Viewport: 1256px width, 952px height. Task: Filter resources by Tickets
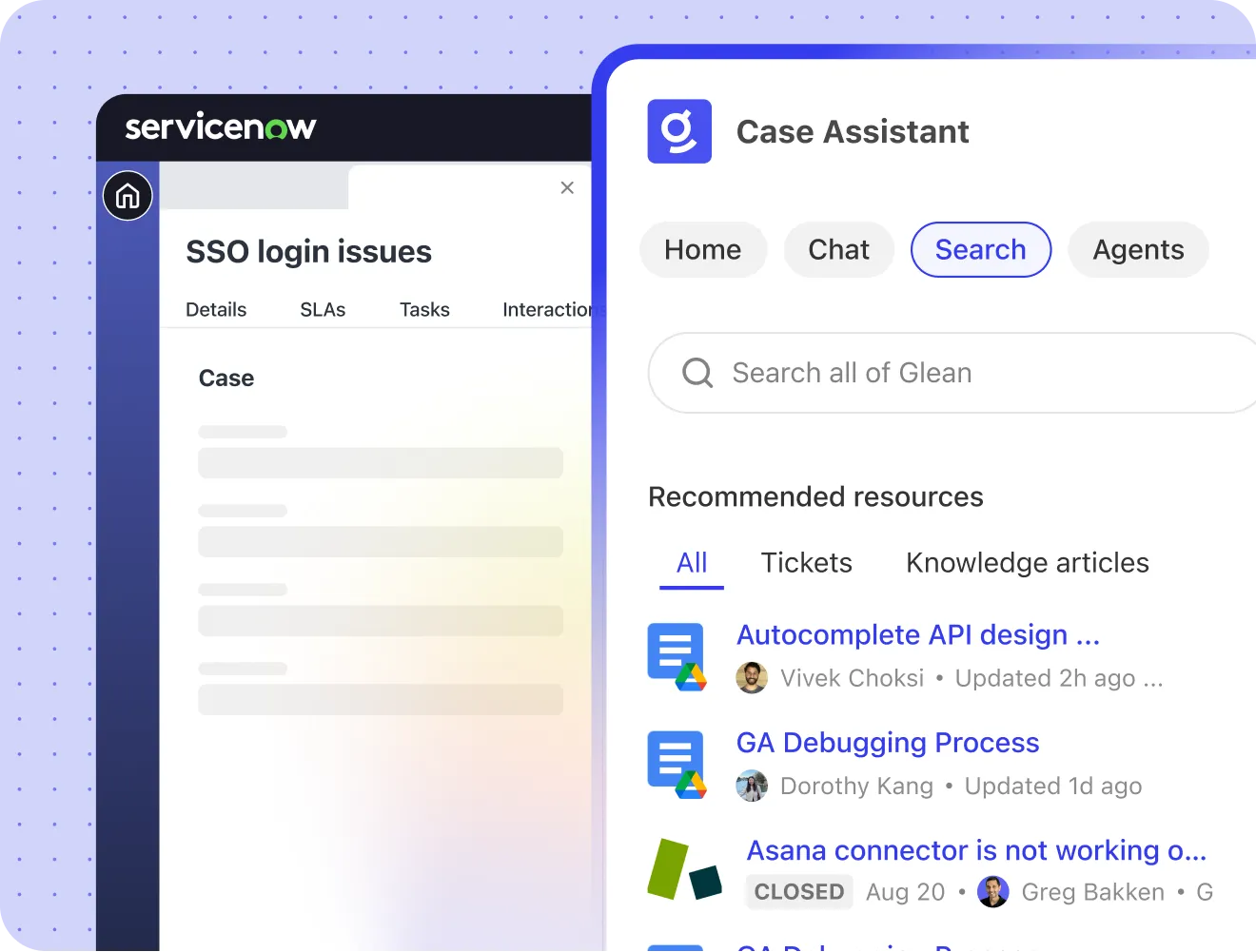click(807, 563)
